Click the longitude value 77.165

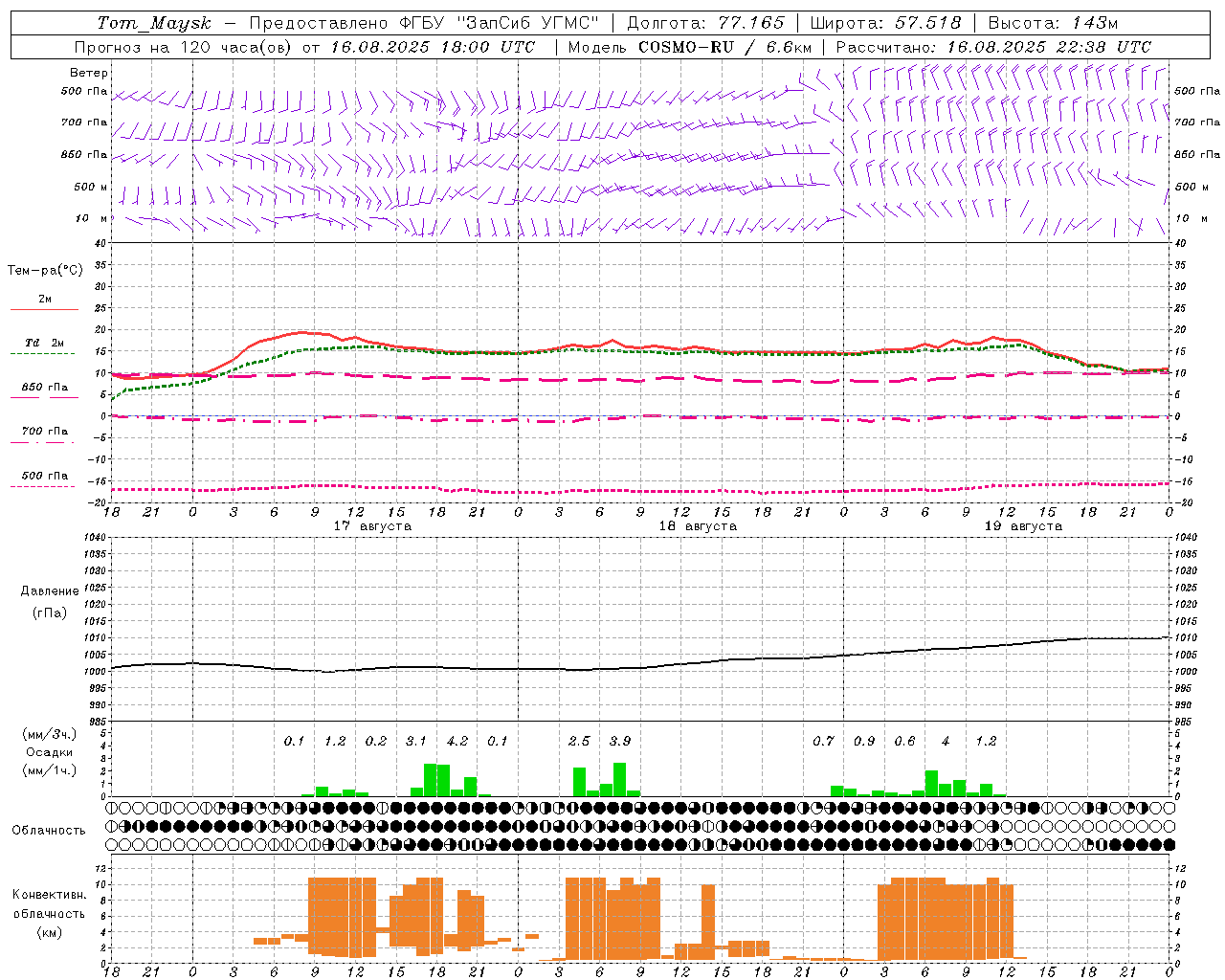(x=751, y=23)
